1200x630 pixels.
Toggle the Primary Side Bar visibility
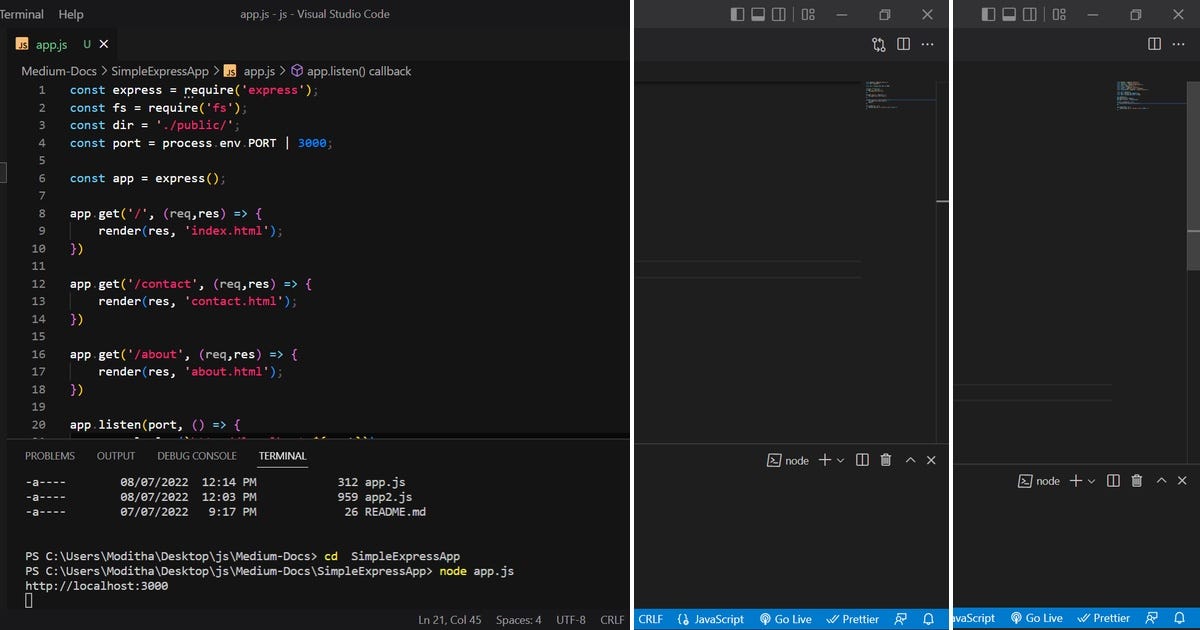[737, 14]
